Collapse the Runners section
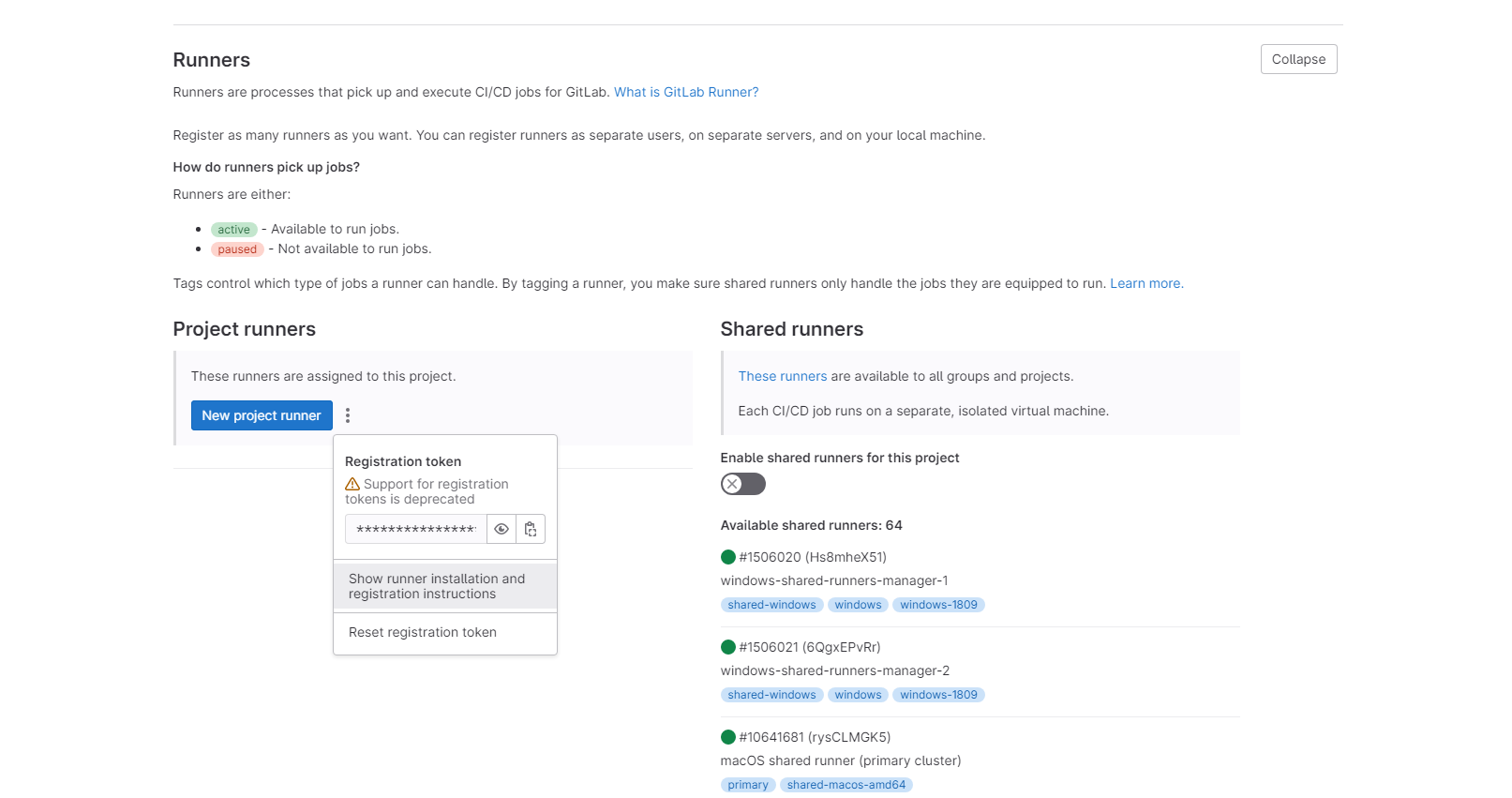 point(1298,59)
